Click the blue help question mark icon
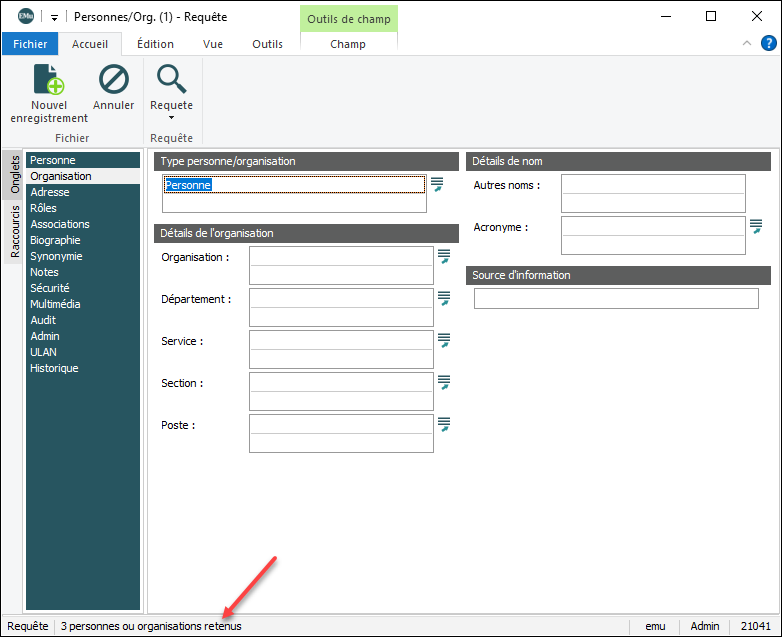The image size is (782, 637). coord(768,43)
